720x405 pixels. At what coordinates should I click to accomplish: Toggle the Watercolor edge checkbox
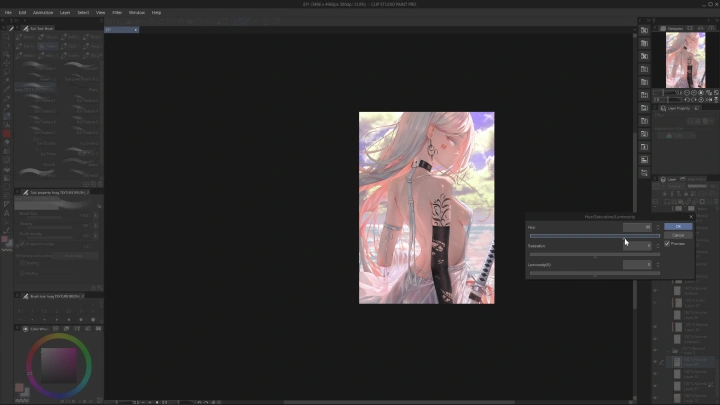(22, 244)
